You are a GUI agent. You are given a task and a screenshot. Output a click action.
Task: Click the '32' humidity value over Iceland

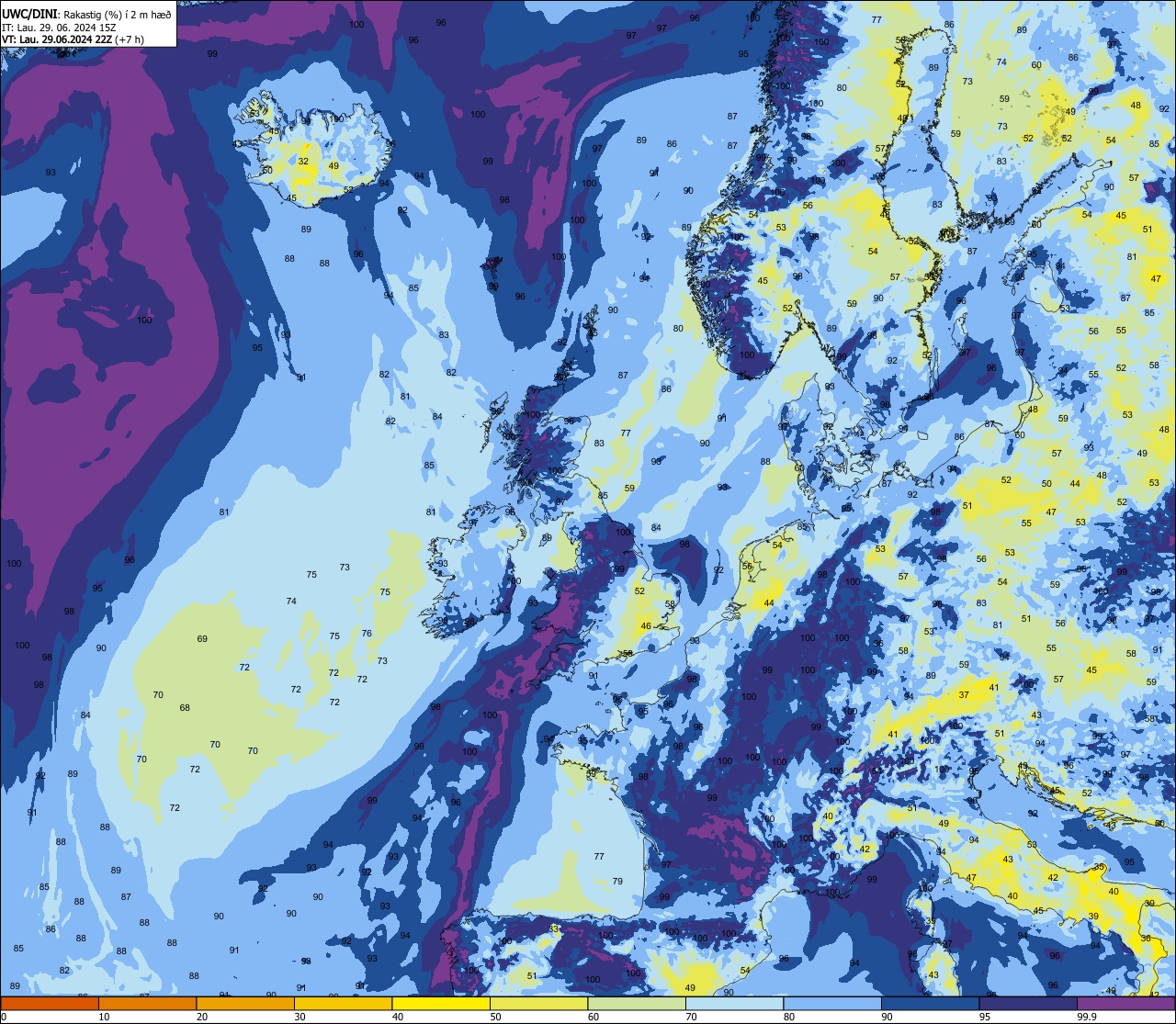tap(303, 161)
